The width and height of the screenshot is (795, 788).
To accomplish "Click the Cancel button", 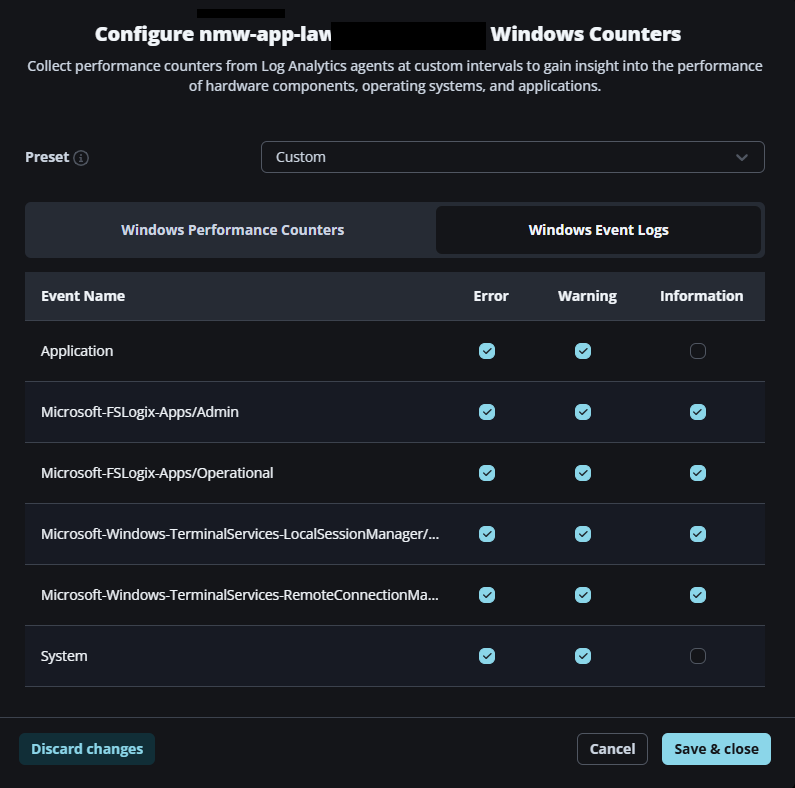I will (x=612, y=749).
